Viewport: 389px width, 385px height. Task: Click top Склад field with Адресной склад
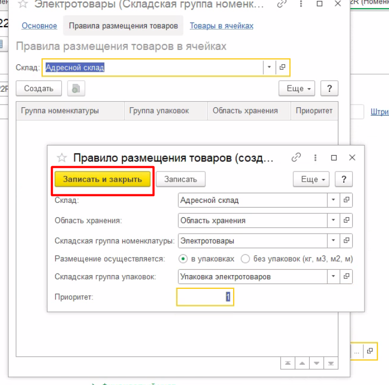153,67
